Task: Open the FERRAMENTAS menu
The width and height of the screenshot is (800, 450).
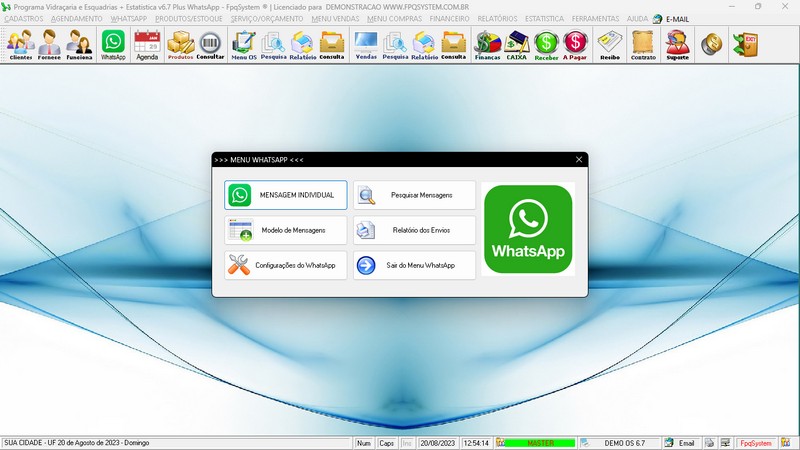Action: pos(595,19)
